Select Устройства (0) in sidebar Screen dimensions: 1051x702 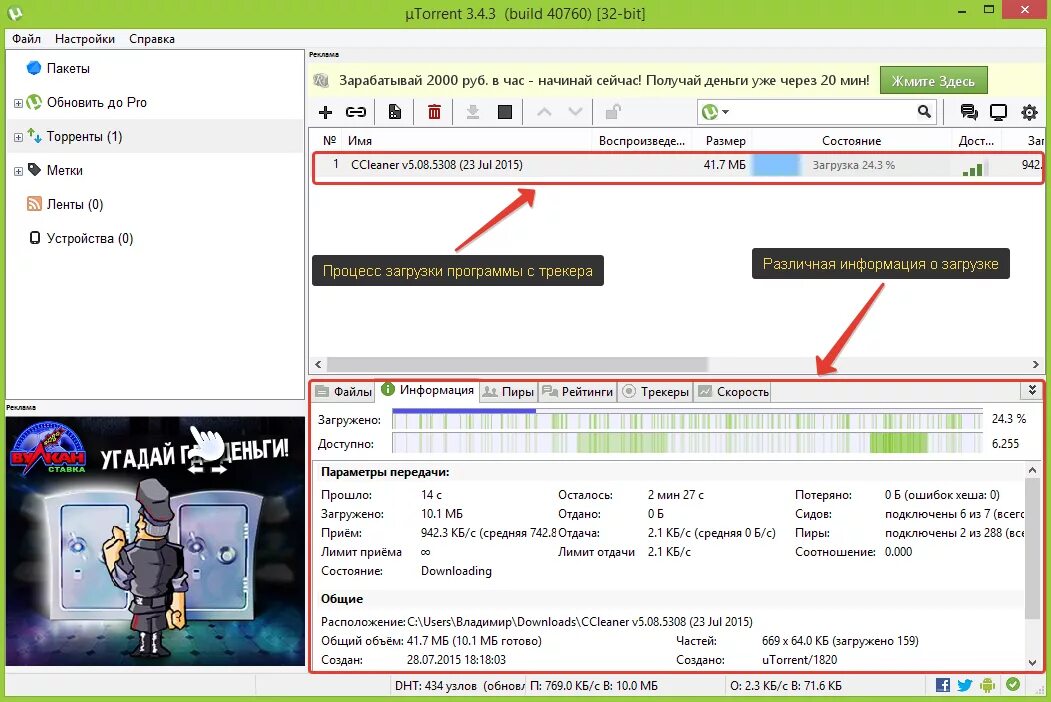click(x=89, y=239)
